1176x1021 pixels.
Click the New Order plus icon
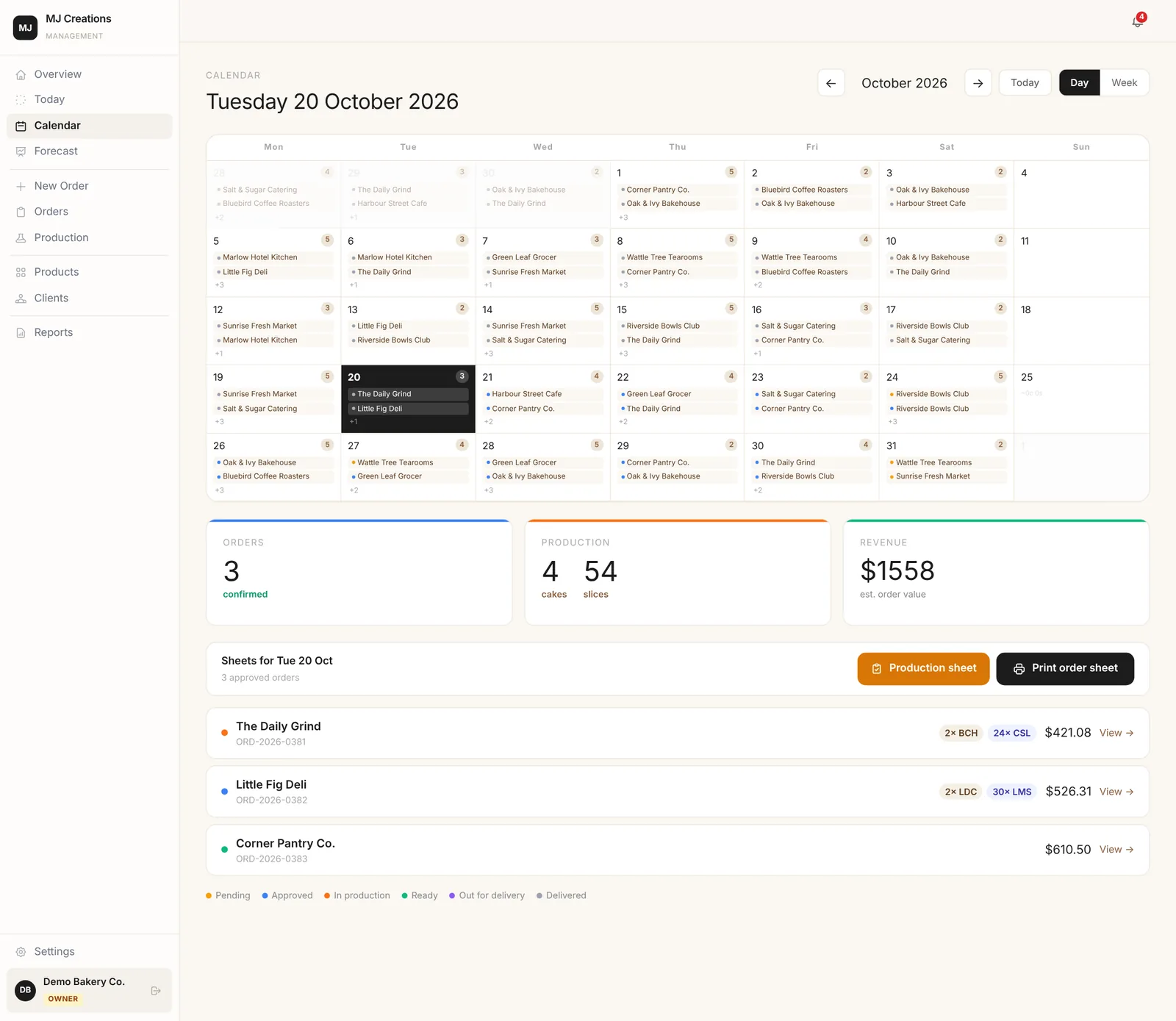pos(21,186)
